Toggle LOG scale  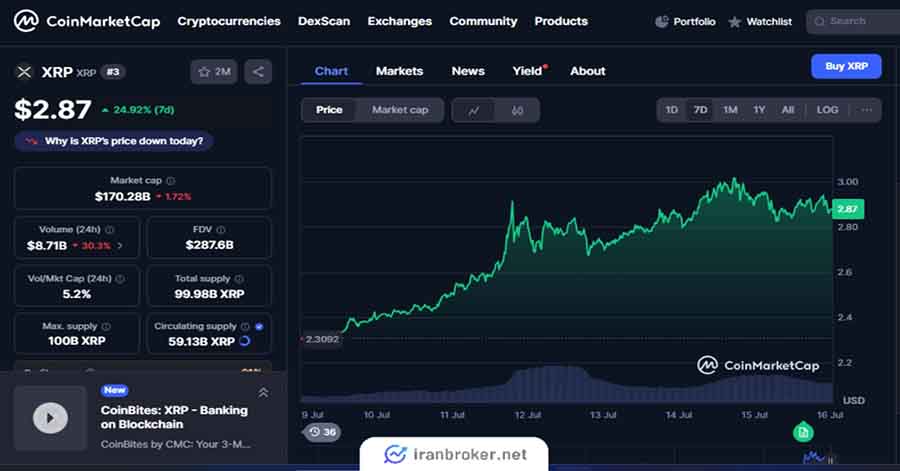point(827,110)
